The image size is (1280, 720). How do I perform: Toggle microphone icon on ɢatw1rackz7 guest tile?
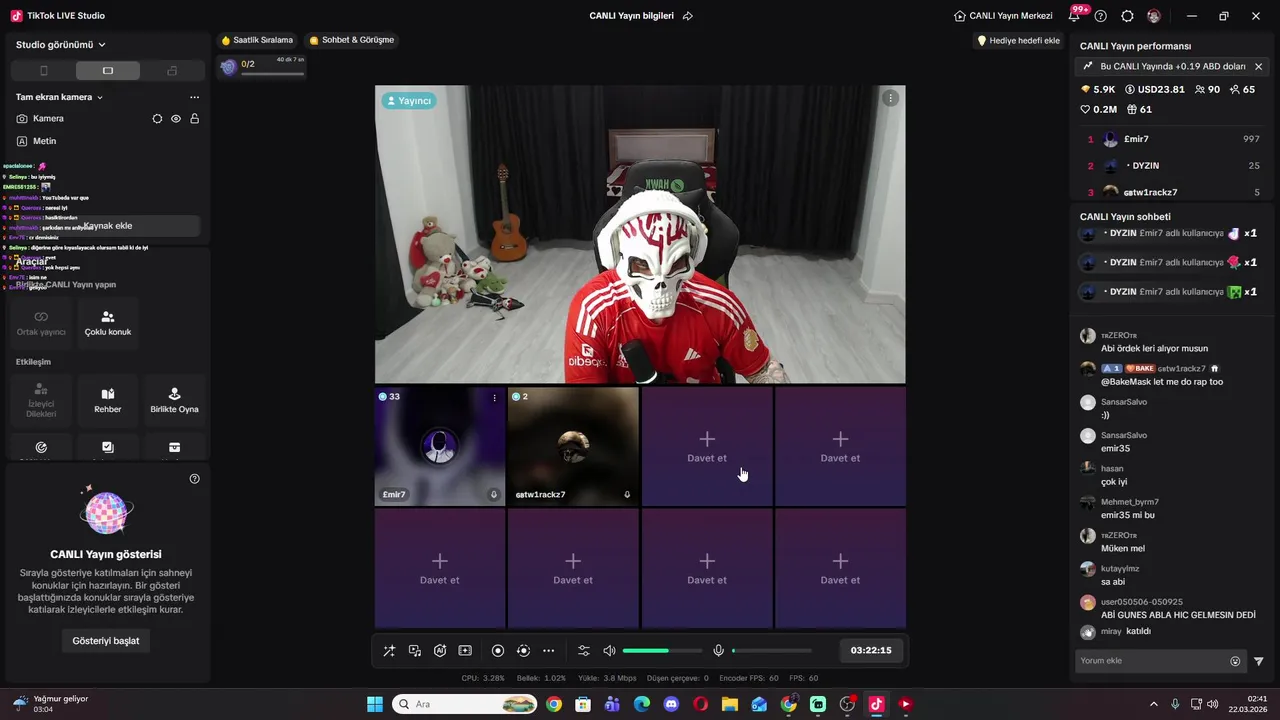pyautogui.click(x=627, y=494)
